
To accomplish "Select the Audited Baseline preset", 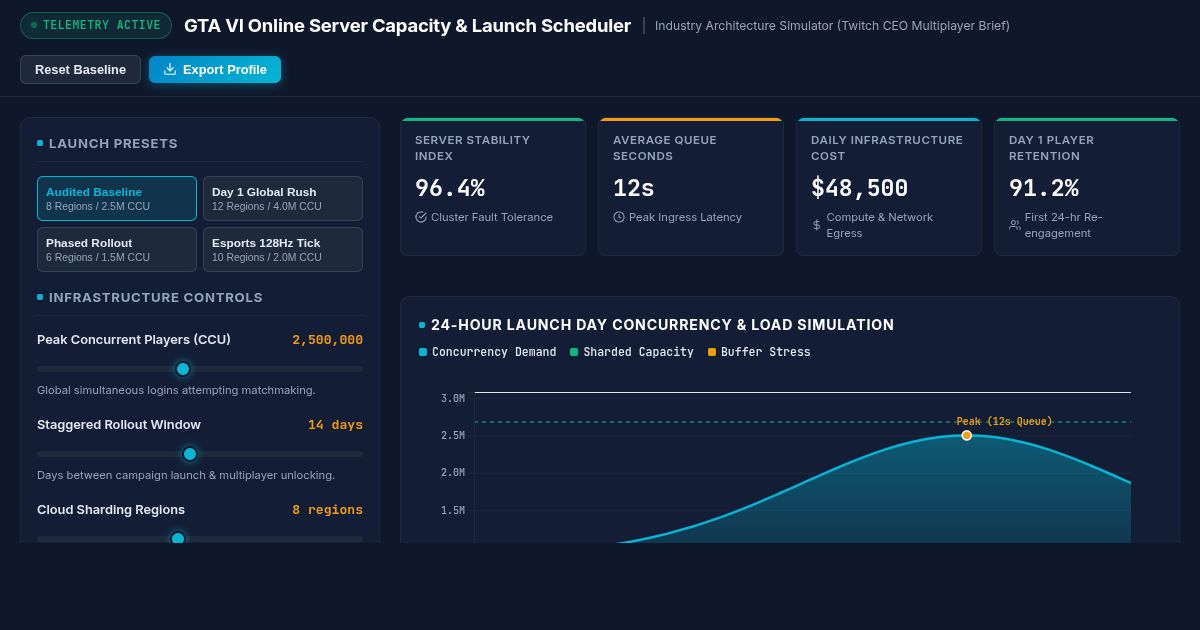I will pos(117,198).
